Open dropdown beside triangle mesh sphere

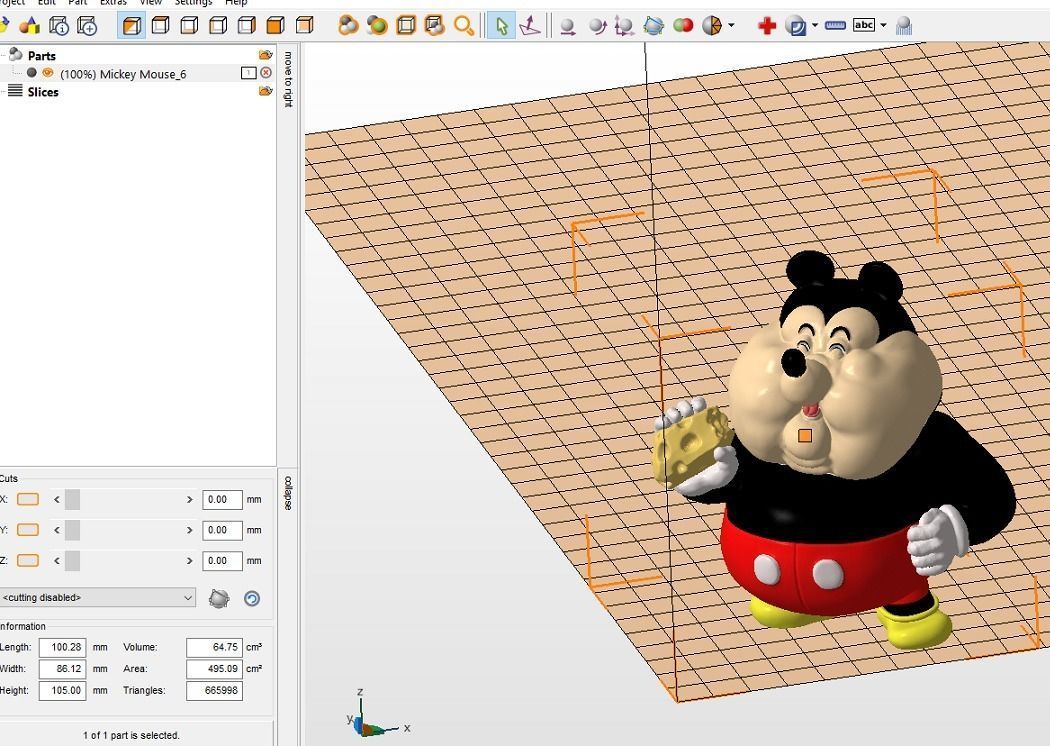point(731,25)
